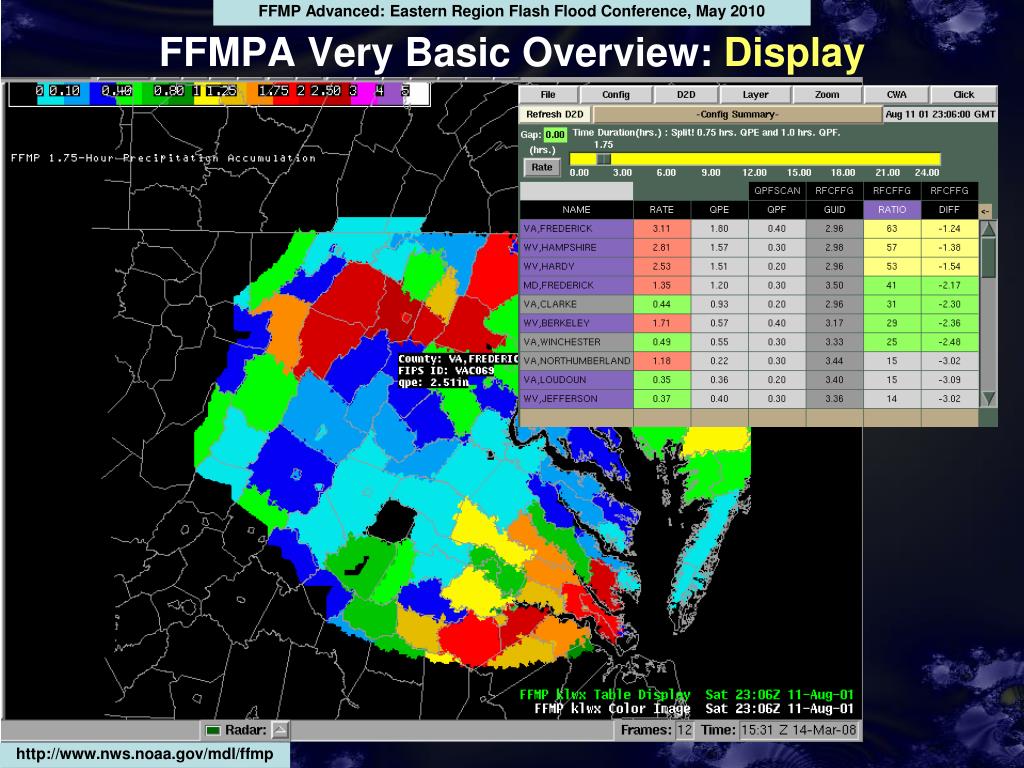
Task: Sort table by QPE column header
Action: coord(719,210)
